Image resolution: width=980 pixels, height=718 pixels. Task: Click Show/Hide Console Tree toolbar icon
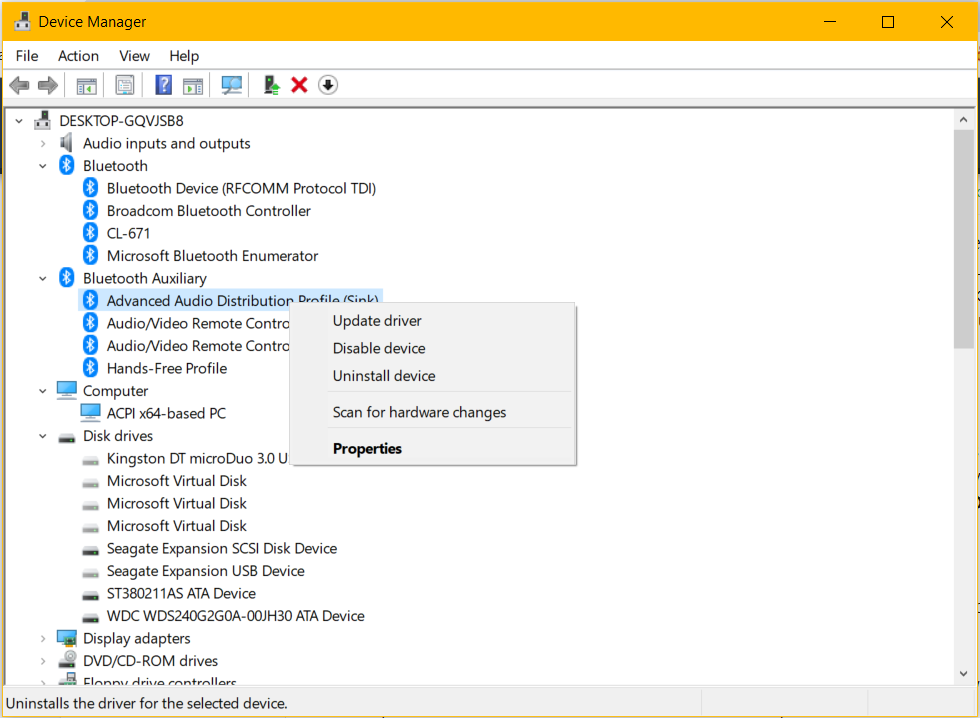point(87,85)
